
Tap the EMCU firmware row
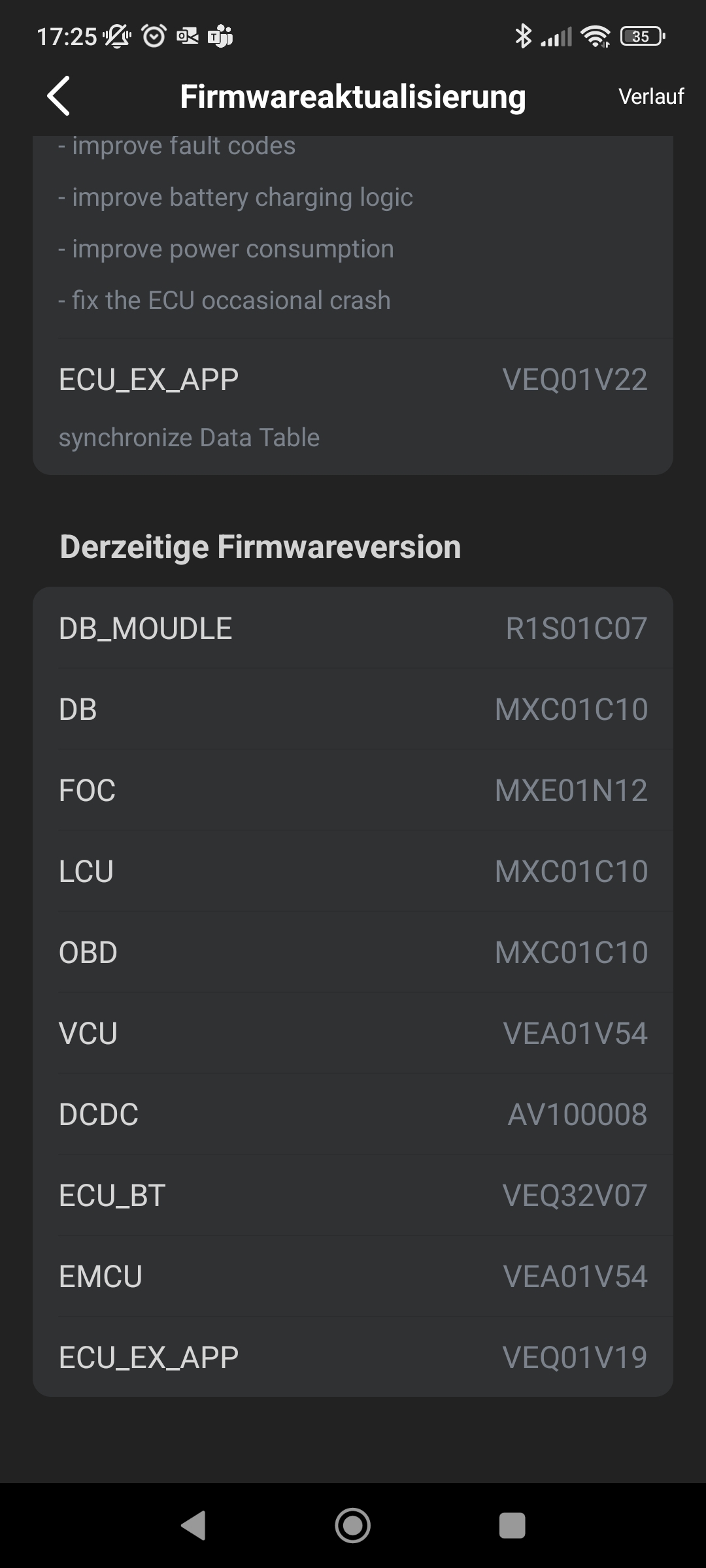point(353,1277)
